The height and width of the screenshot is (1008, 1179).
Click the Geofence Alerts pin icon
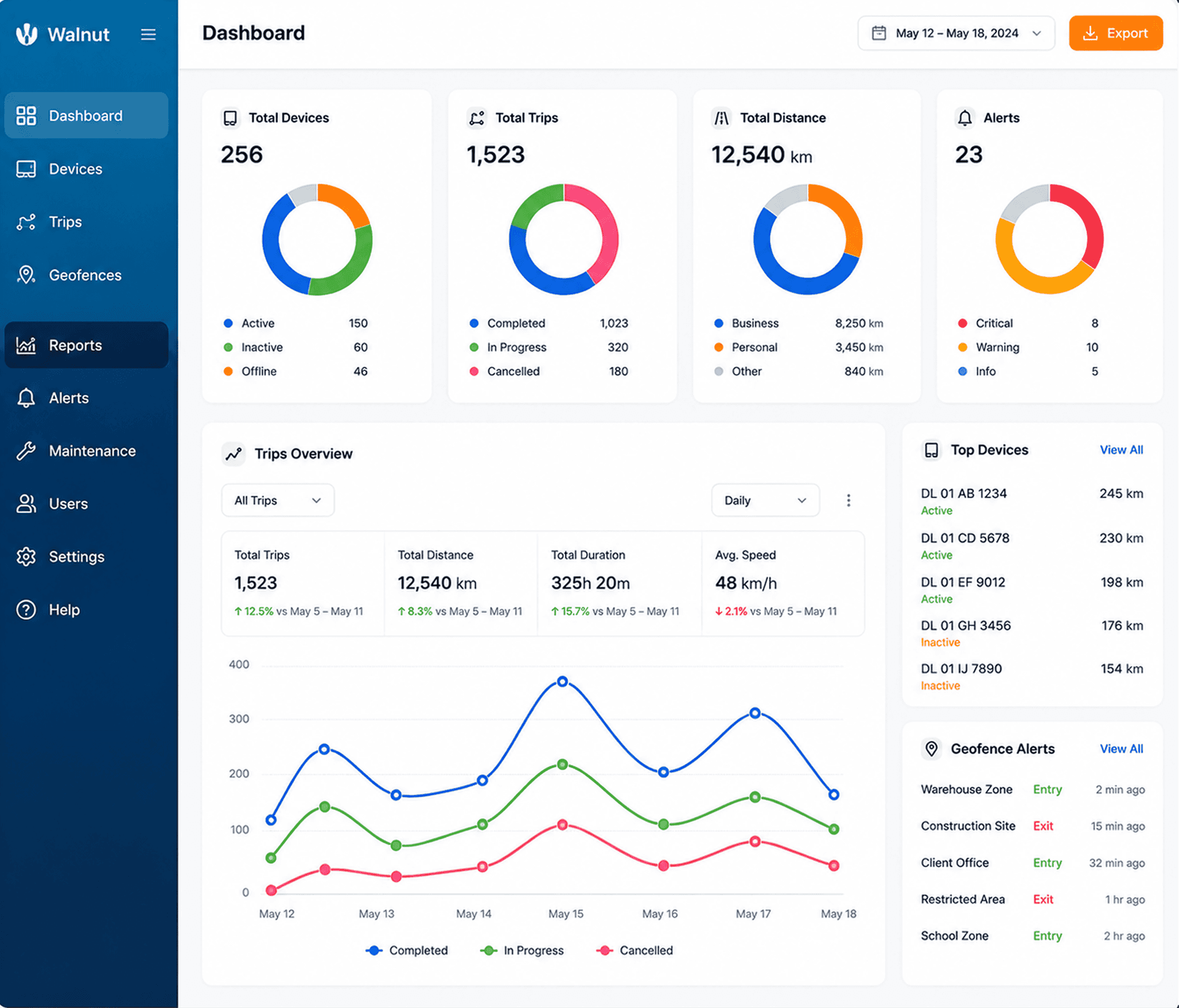932,749
